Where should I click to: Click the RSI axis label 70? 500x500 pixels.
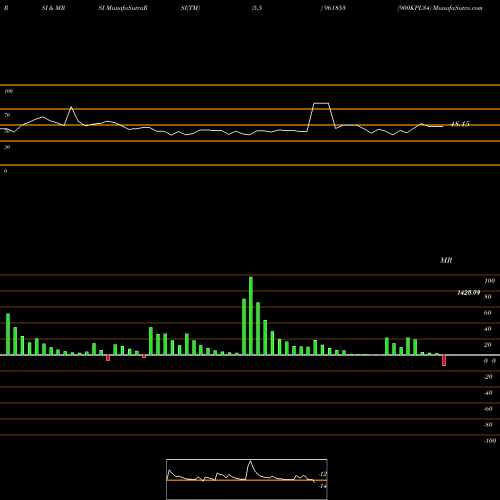coord(7,115)
